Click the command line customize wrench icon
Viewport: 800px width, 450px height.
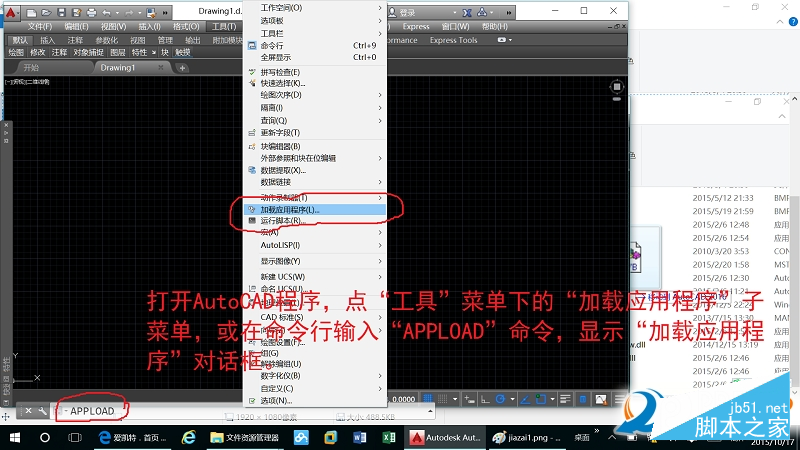click(43, 411)
